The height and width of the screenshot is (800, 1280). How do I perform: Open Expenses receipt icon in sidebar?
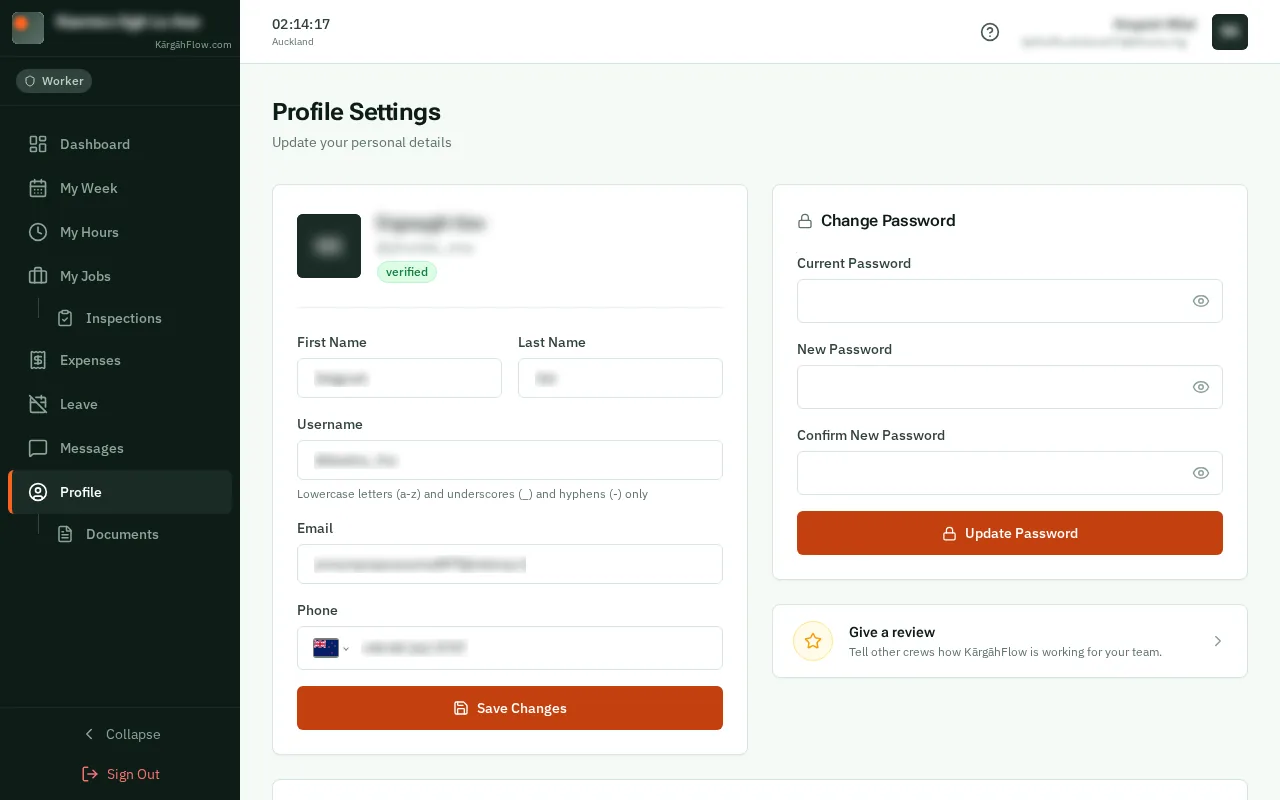tap(38, 360)
